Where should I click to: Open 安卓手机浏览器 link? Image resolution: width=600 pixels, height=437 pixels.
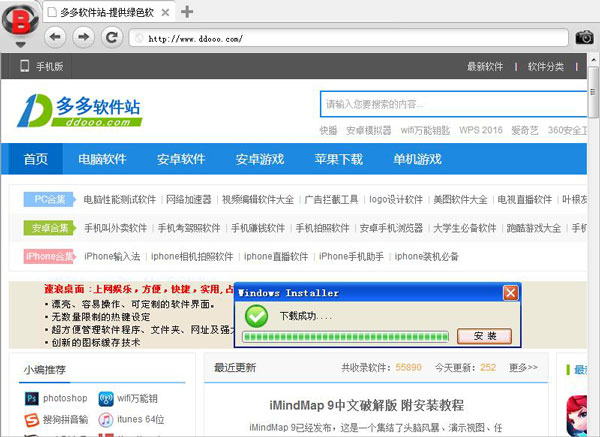[391, 228]
